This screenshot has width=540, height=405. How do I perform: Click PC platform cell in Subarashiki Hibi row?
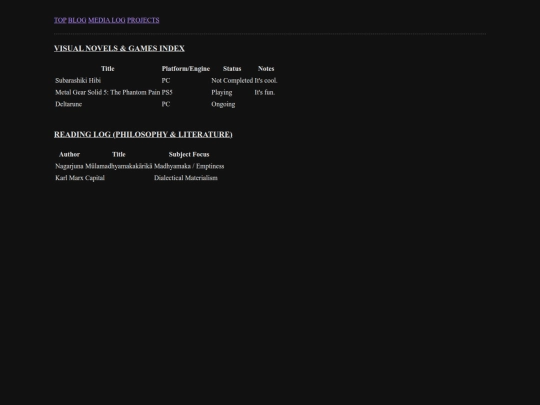pyautogui.click(x=166, y=81)
